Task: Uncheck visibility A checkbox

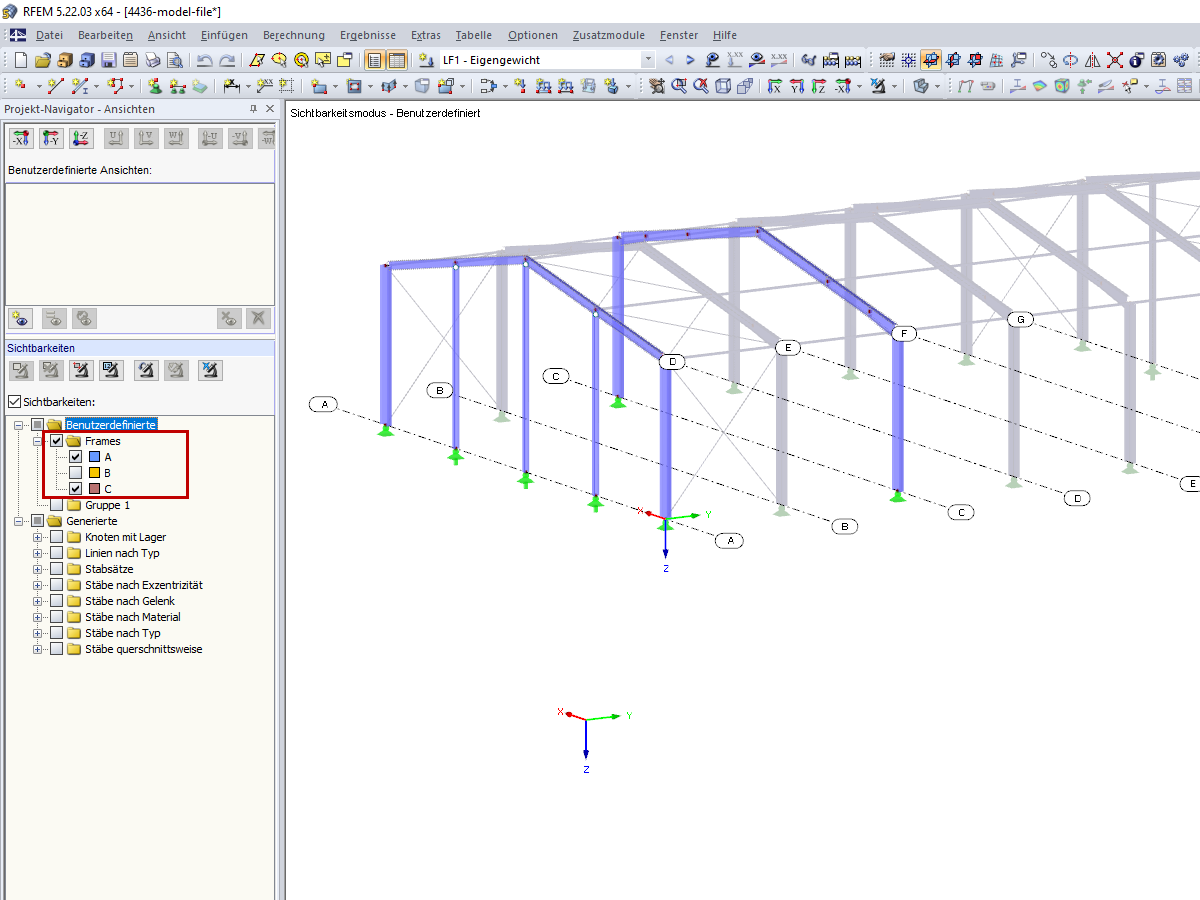Action: coord(75,457)
